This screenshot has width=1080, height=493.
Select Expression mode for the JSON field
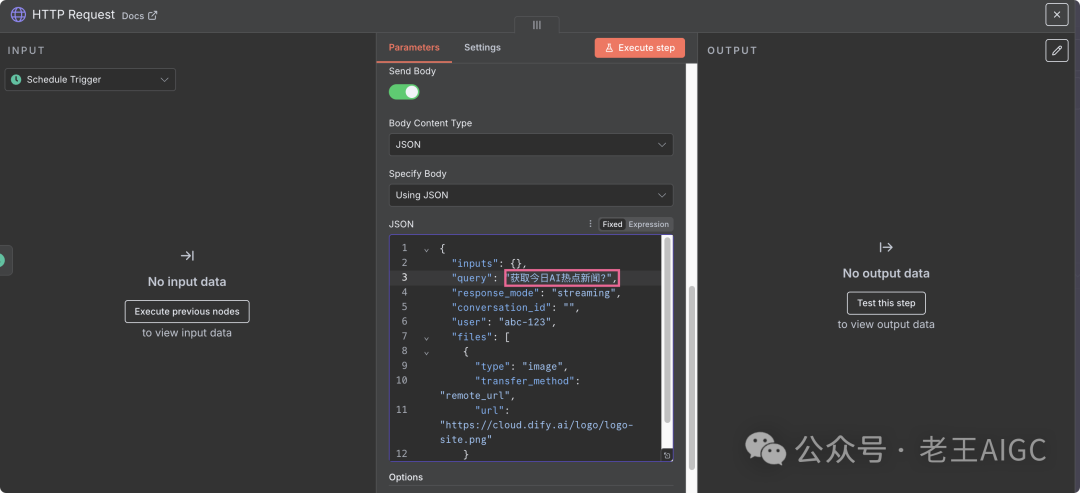648,224
